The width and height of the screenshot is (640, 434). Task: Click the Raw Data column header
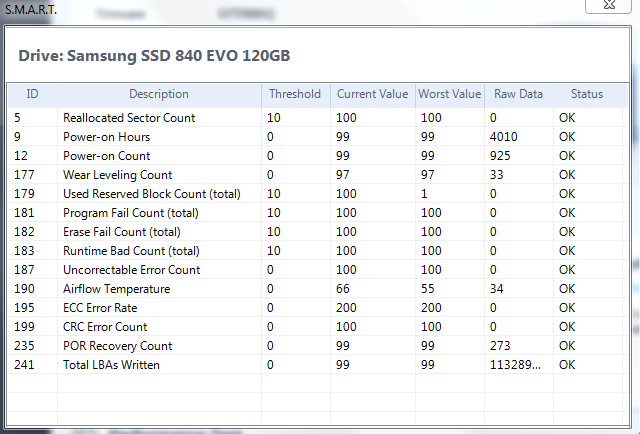click(518, 95)
